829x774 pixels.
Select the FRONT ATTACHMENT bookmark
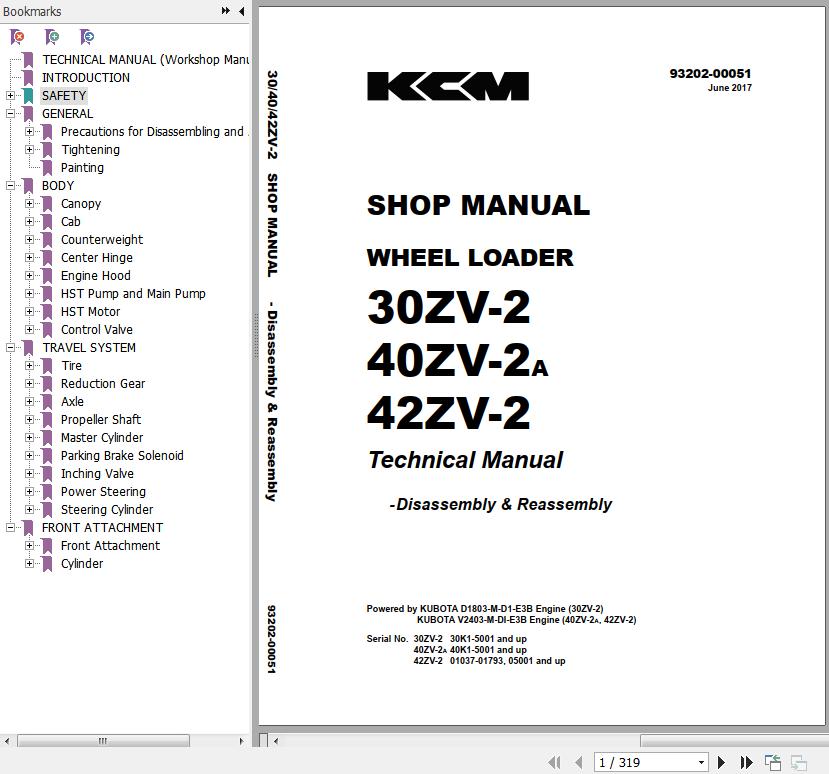tap(103, 528)
